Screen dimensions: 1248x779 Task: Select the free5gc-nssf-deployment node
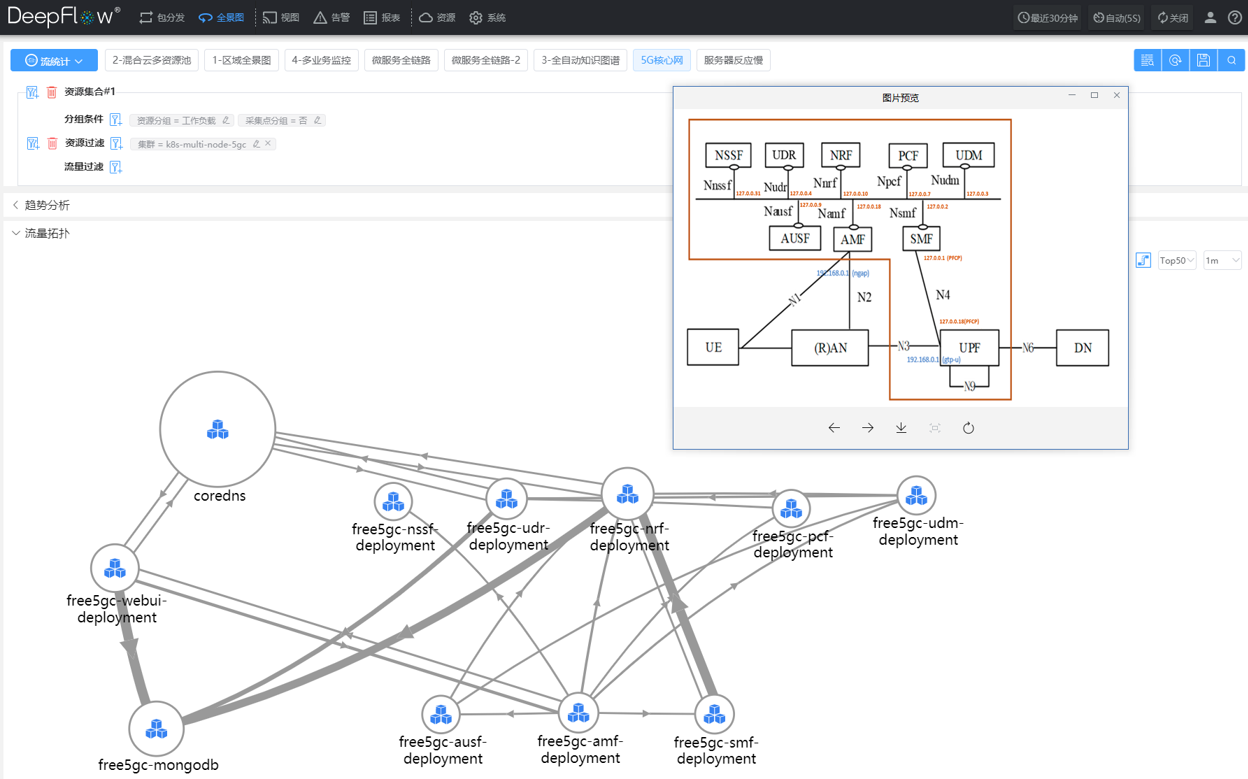click(394, 501)
